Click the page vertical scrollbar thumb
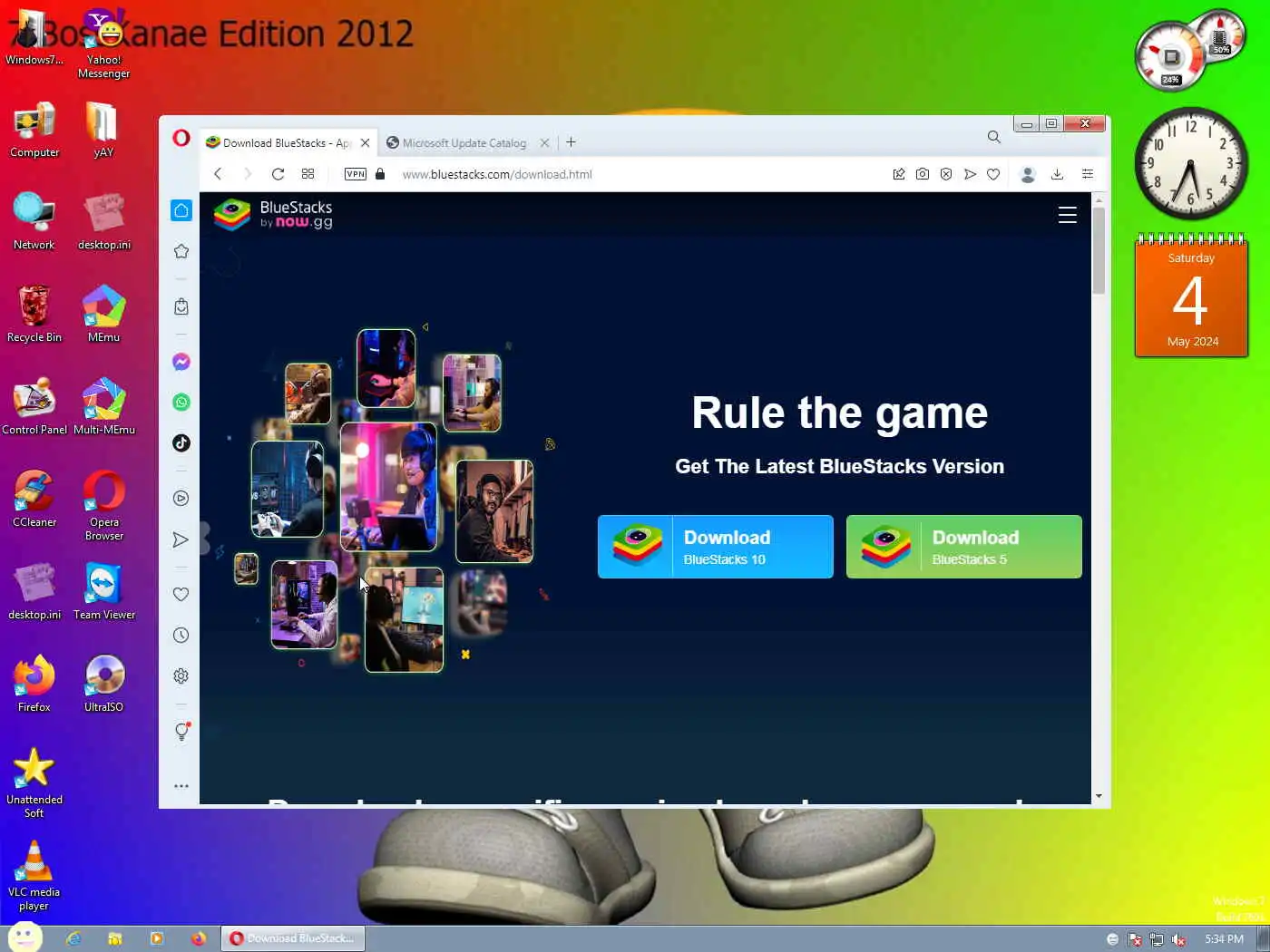Image resolution: width=1270 pixels, height=952 pixels. (x=1099, y=250)
